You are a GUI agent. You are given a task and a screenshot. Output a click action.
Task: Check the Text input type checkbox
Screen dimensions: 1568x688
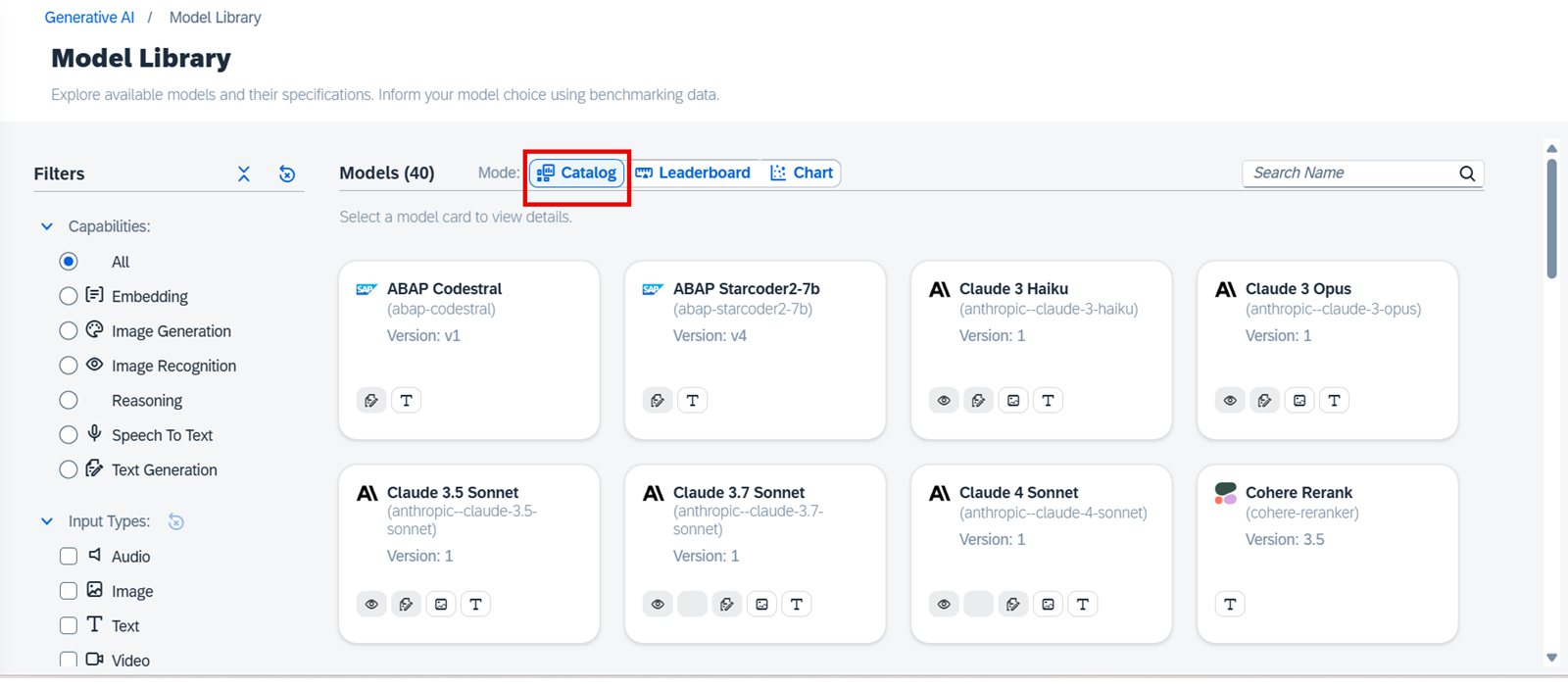tap(69, 625)
